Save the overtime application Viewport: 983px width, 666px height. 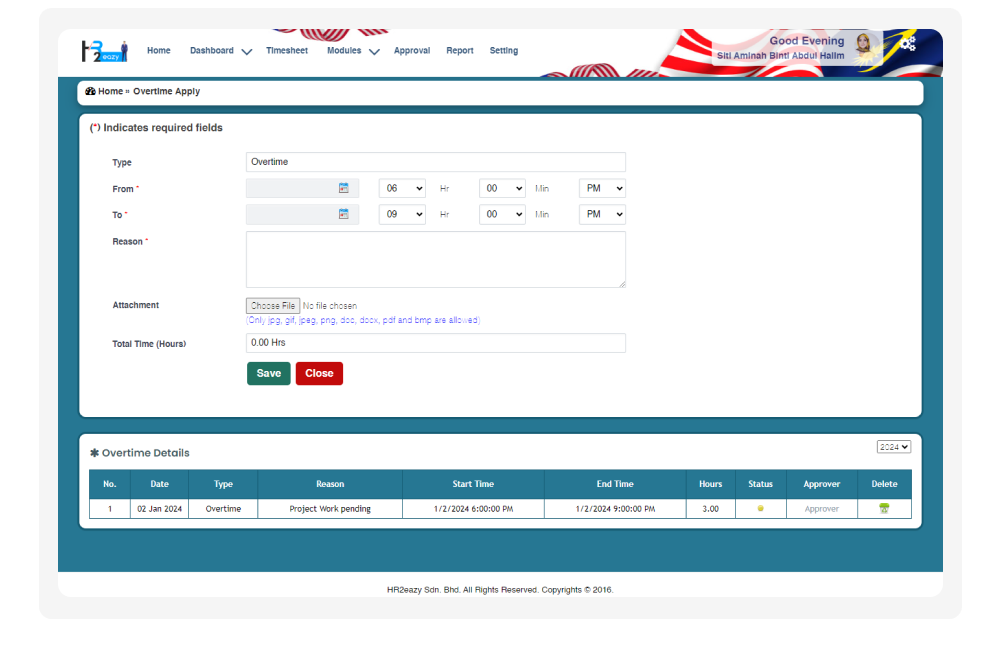click(268, 373)
